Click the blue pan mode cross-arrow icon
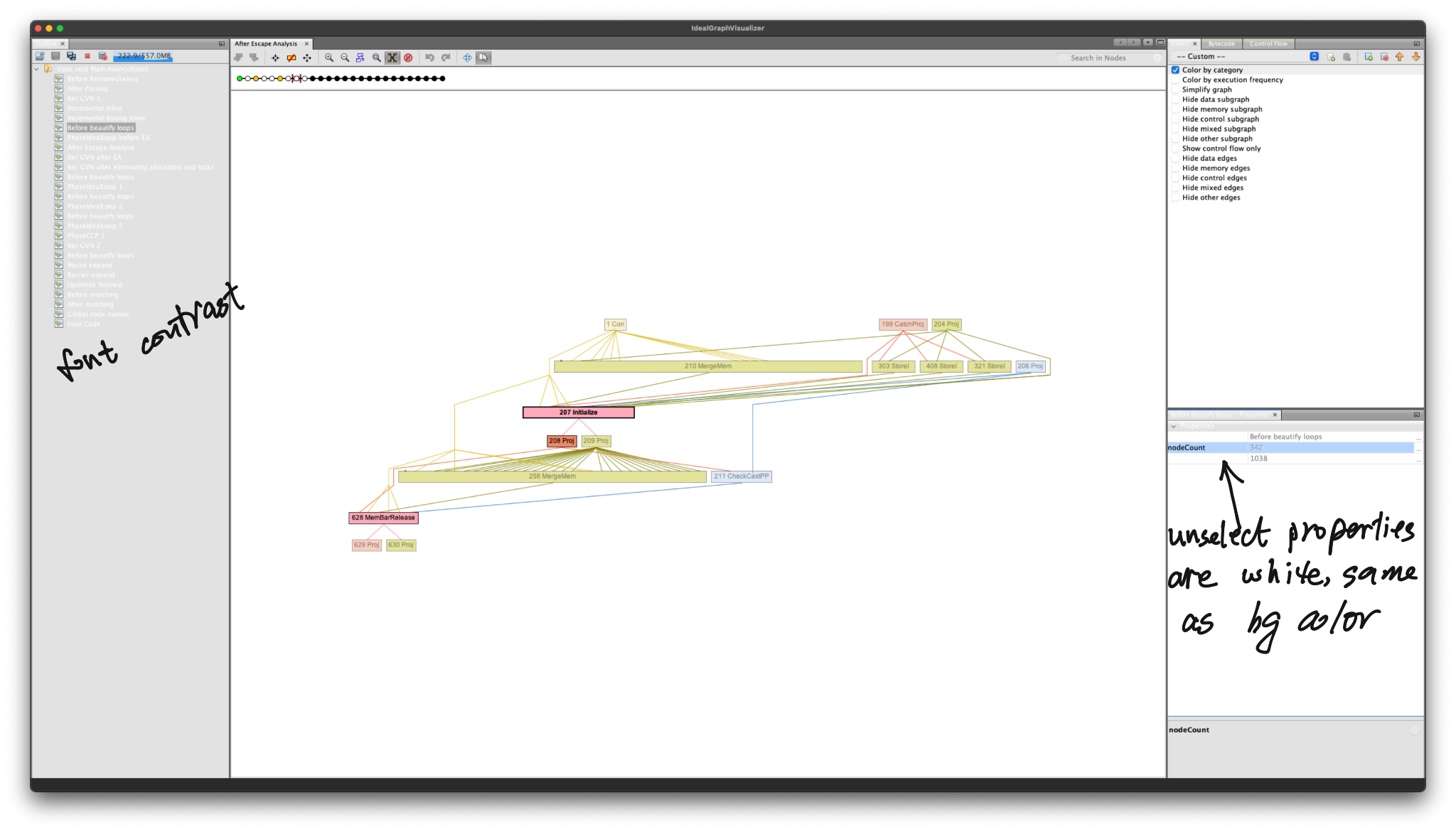This screenshot has width=1456, height=832. pyautogui.click(x=467, y=58)
